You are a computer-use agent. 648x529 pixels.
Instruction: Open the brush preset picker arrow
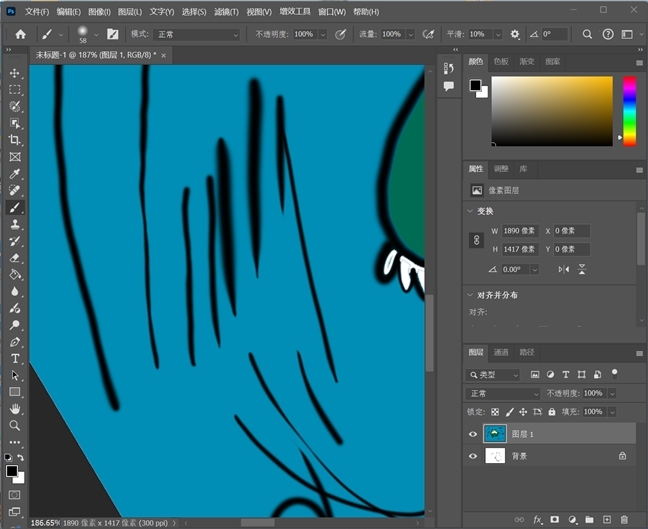point(96,35)
